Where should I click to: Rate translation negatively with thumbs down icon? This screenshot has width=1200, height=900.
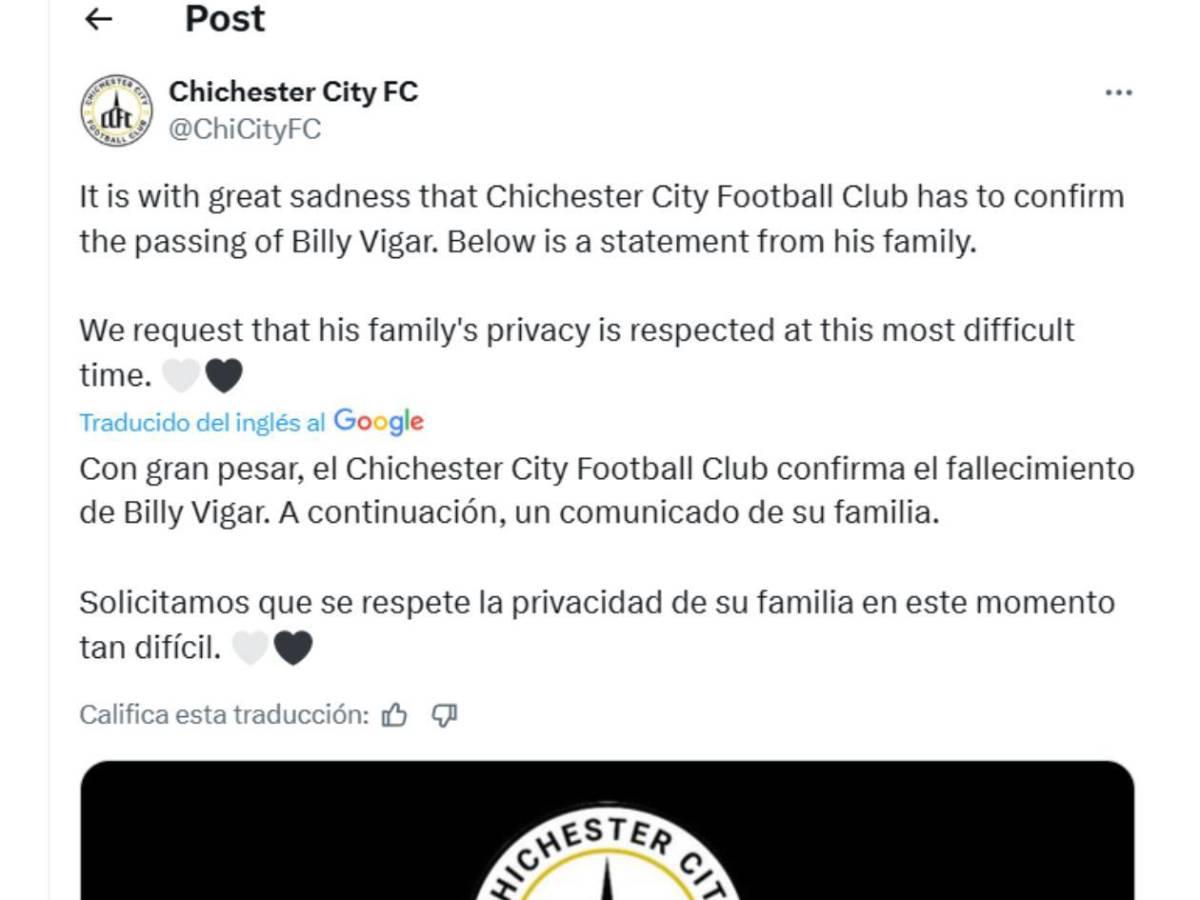(x=446, y=716)
